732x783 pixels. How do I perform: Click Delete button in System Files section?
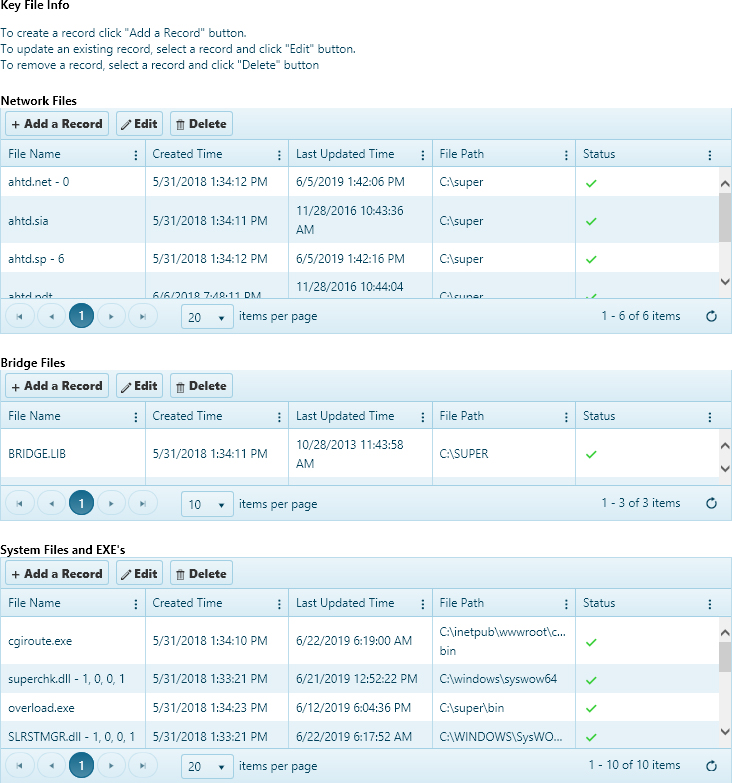[x=201, y=574]
